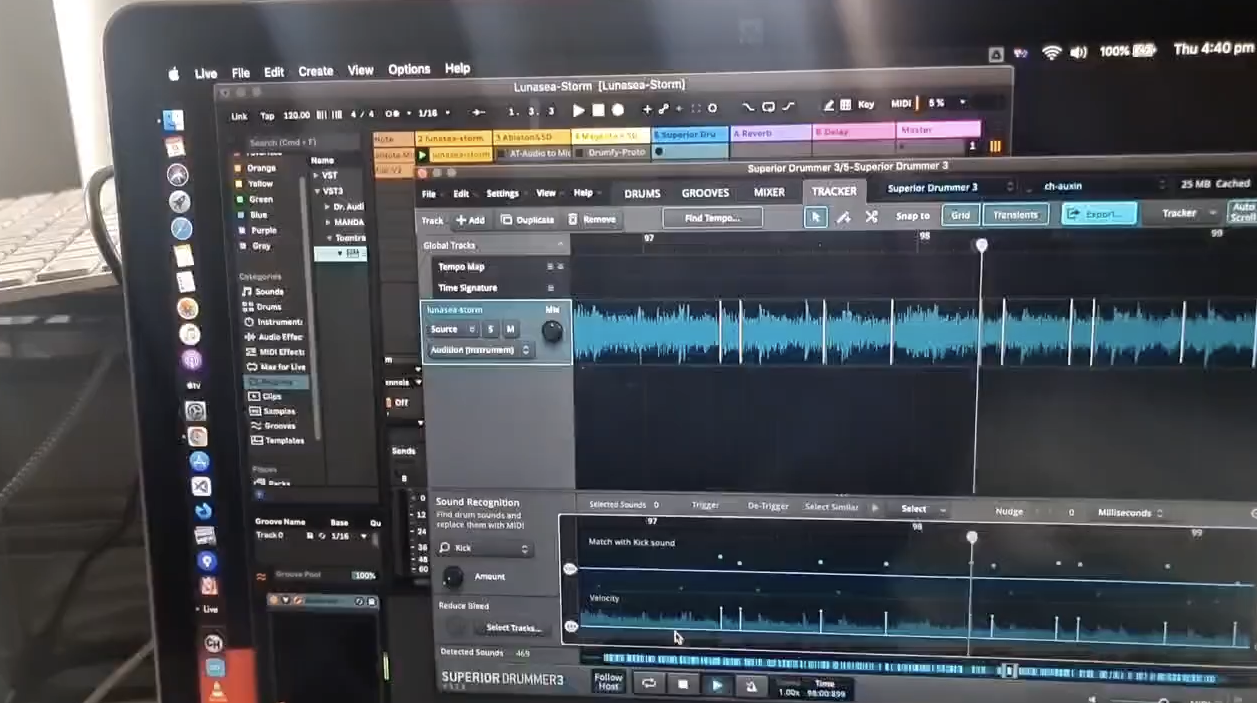Switch to the GROOVES tab

click(x=705, y=193)
